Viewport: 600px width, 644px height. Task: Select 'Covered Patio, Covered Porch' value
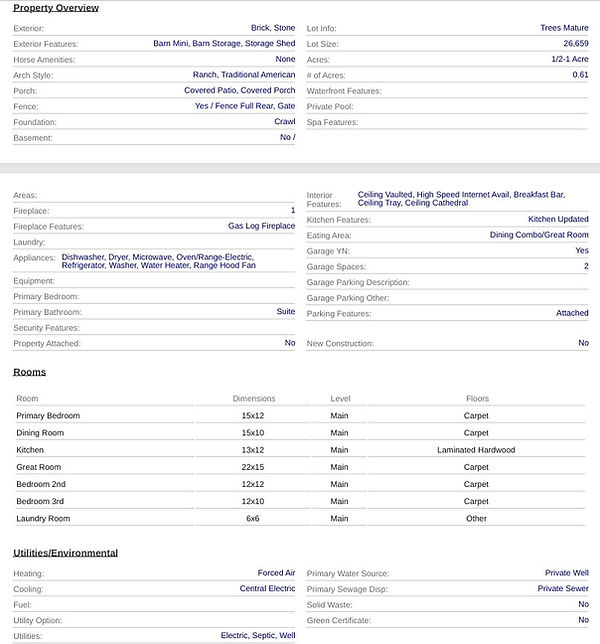pyautogui.click(x=239, y=90)
